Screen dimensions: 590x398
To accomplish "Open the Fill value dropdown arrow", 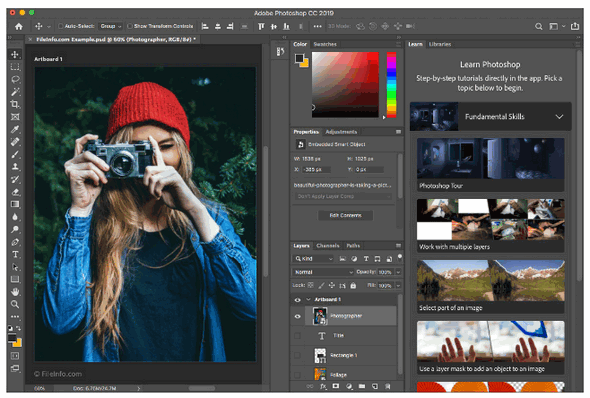I will (398, 286).
